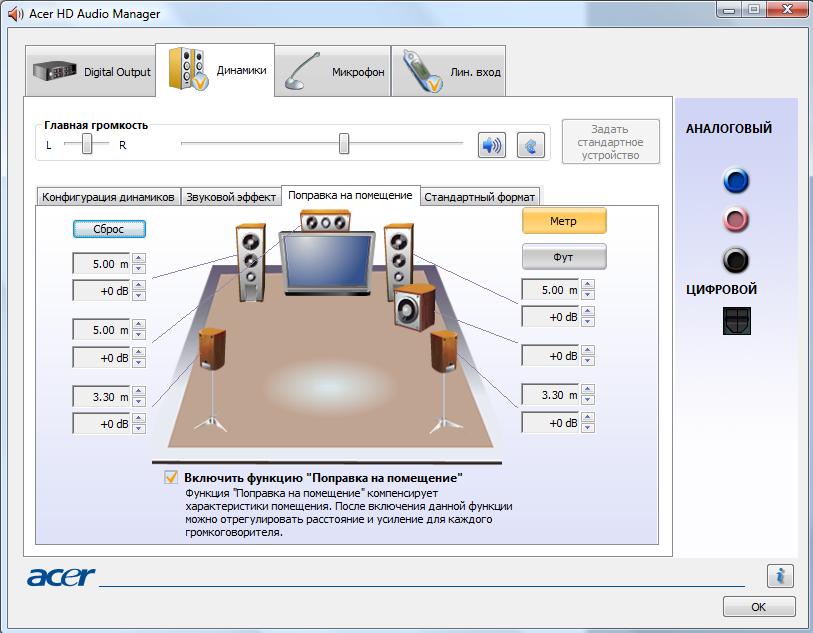
Task: Open Конфигурация динамиков subtab
Action: 108,197
